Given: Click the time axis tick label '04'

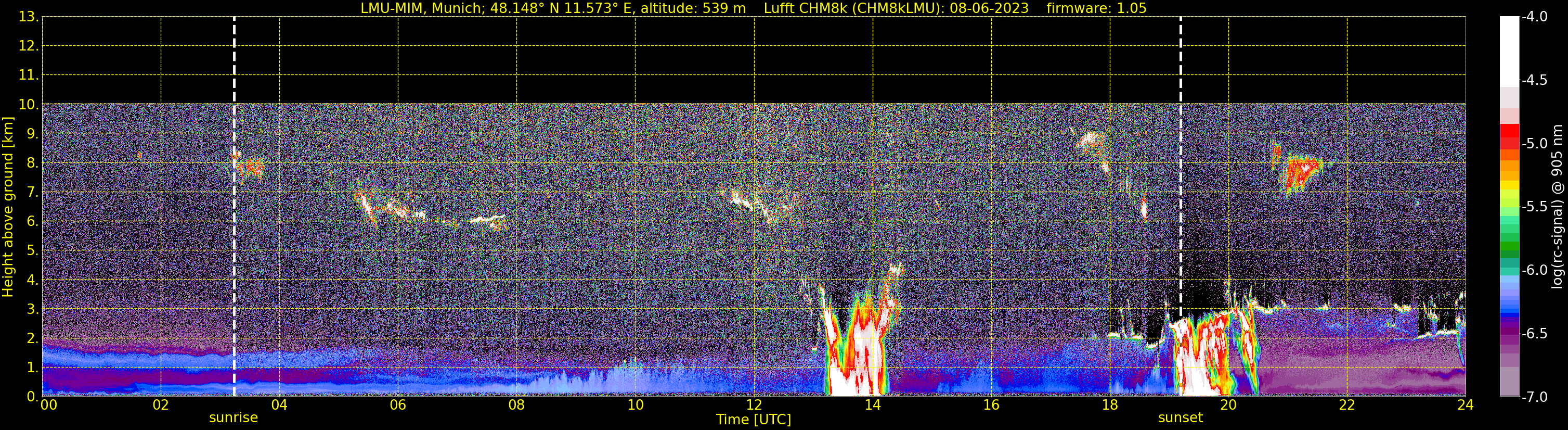Looking at the screenshot, I should coord(279,405).
